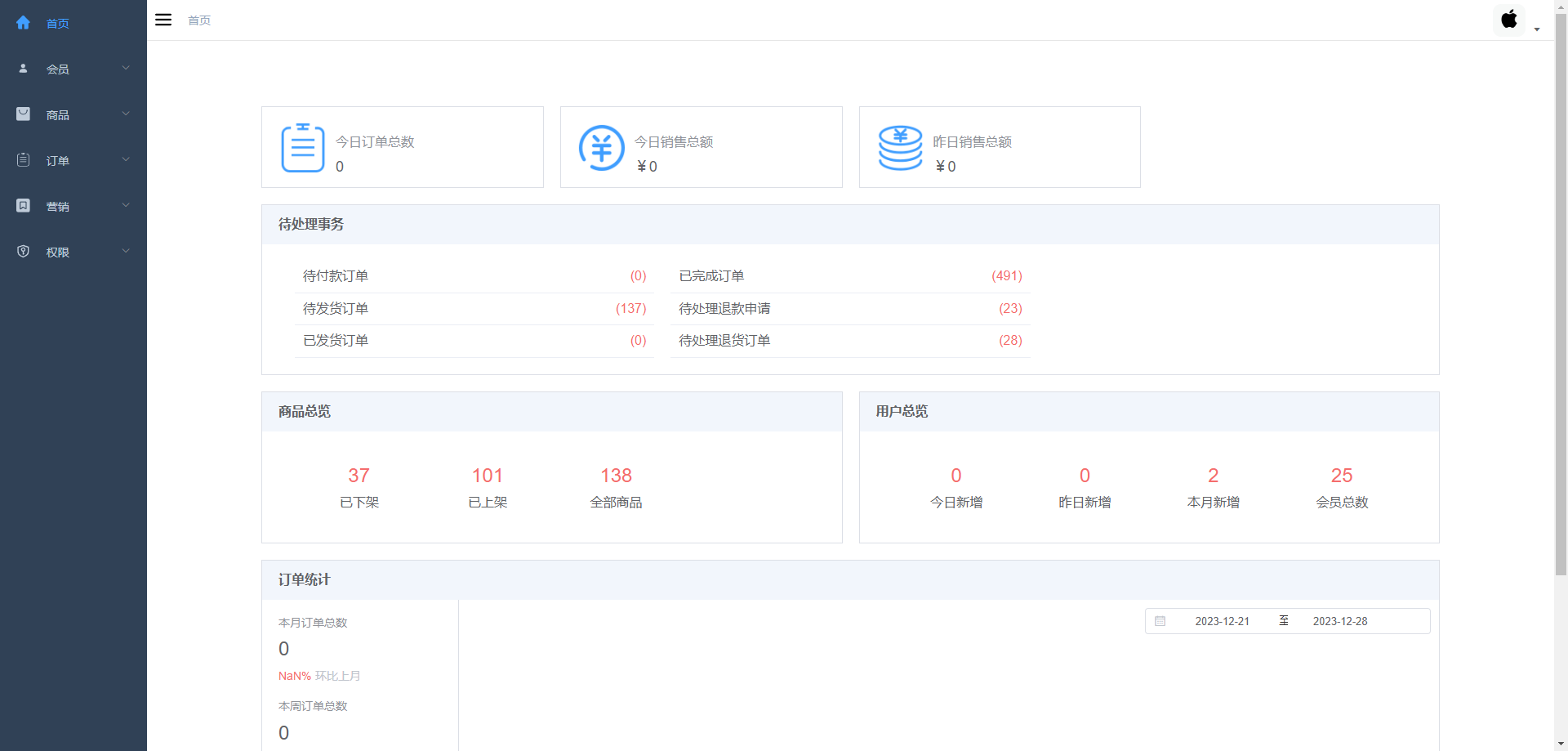Click the 101 已上架 value
The height and width of the screenshot is (751, 1568).
pyautogui.click(x=488, y=476)
